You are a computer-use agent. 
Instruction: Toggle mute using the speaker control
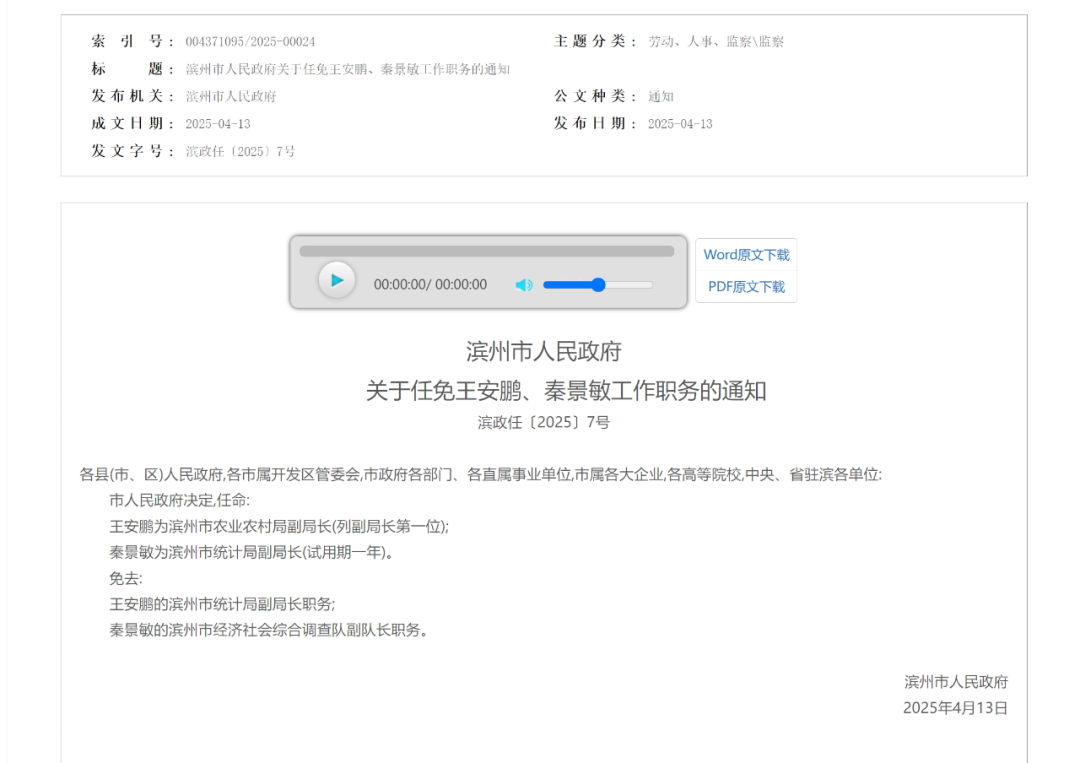click(x=524, y=285)
